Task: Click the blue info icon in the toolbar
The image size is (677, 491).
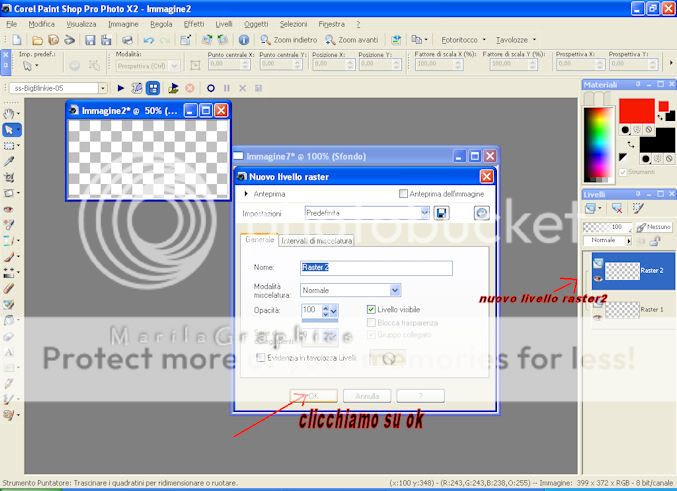Action: (x=244, y=40)
